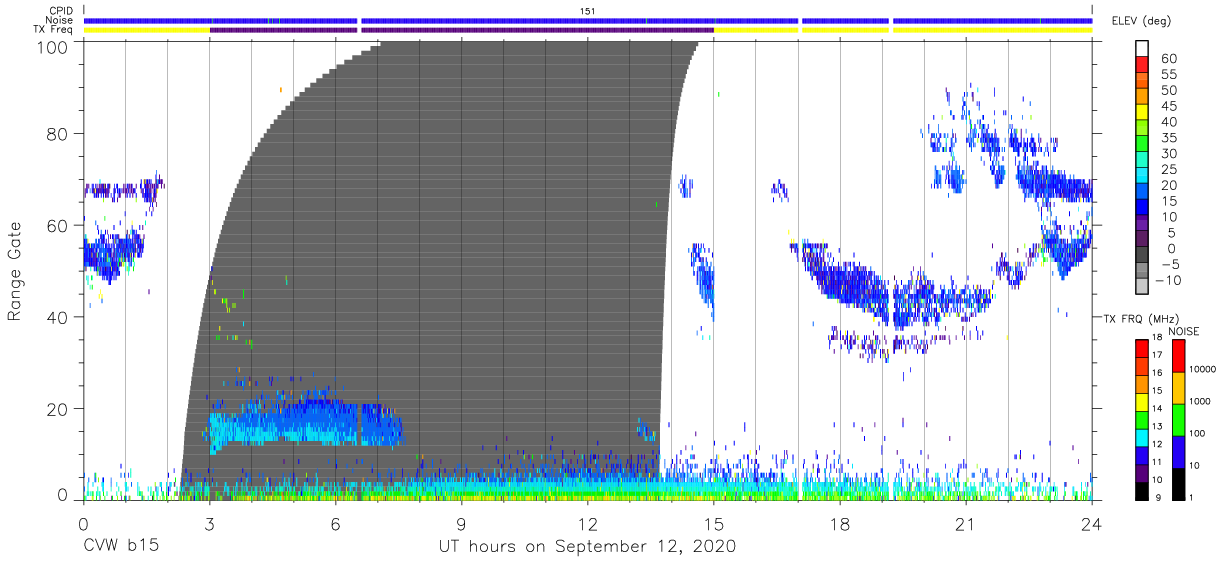
Task: Select the green 30–35 ELEV color bar segment
Action: click(x=1141, y=144)
